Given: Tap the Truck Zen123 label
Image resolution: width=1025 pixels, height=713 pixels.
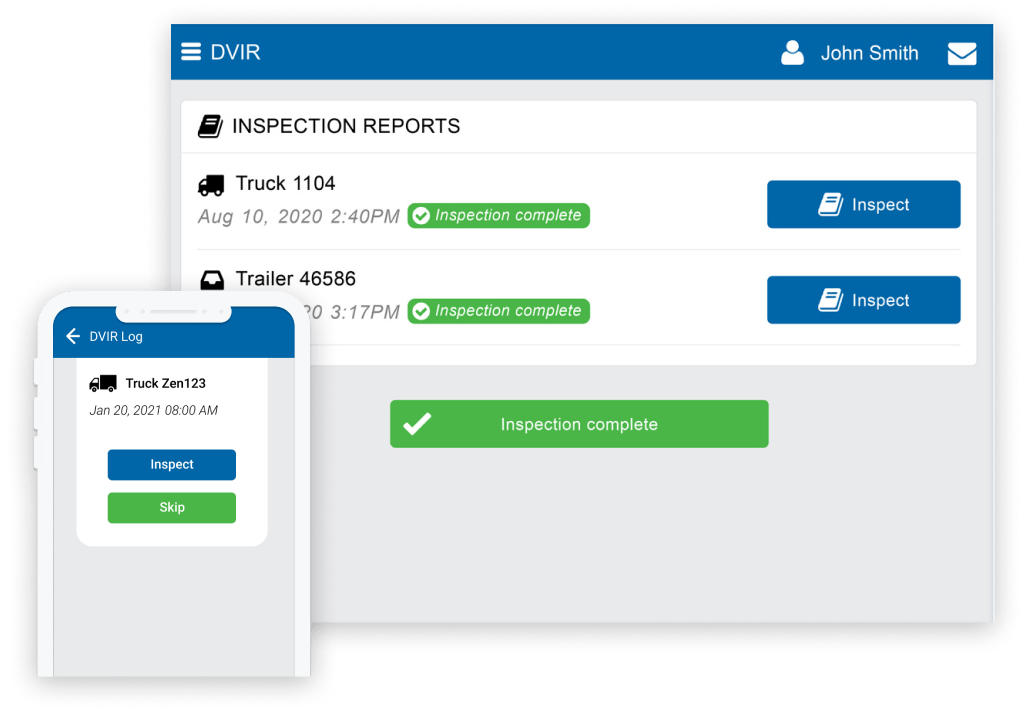Looking at the screenshot, I should [x=165, y=384].
